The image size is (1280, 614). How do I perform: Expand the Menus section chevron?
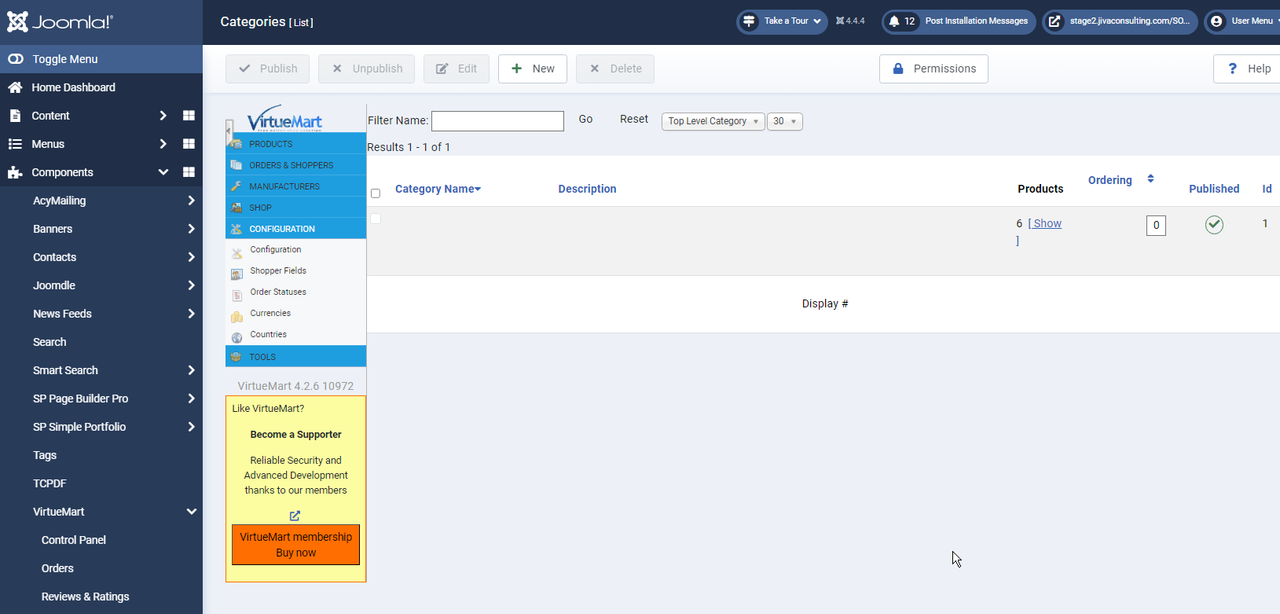163,144
